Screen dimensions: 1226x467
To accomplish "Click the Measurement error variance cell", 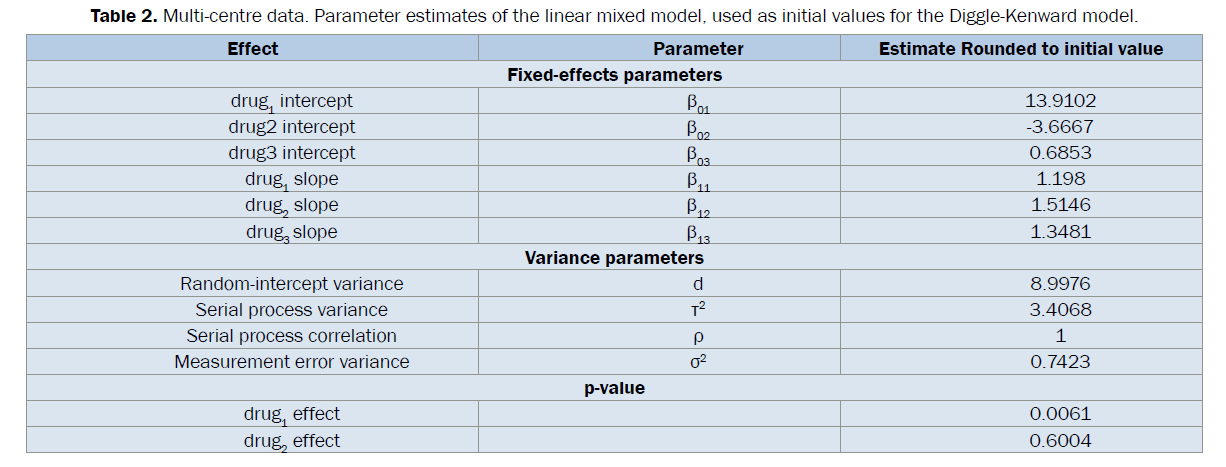I will [x=291, y=362].
